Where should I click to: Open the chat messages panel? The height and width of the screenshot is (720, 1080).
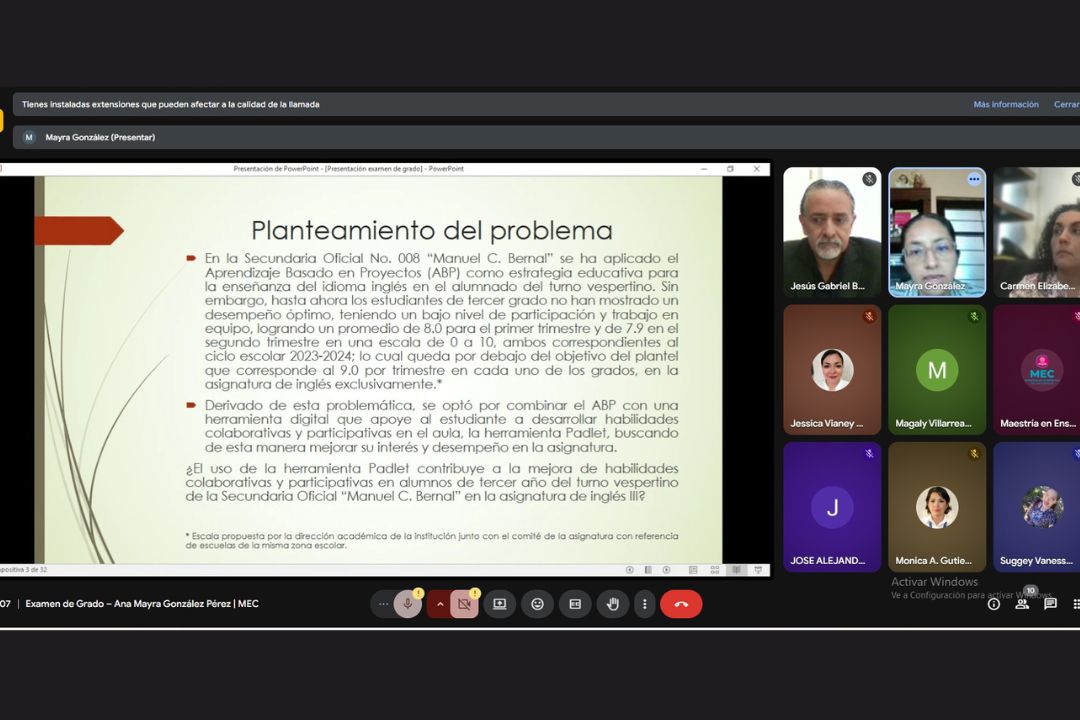coord(1050,604)
